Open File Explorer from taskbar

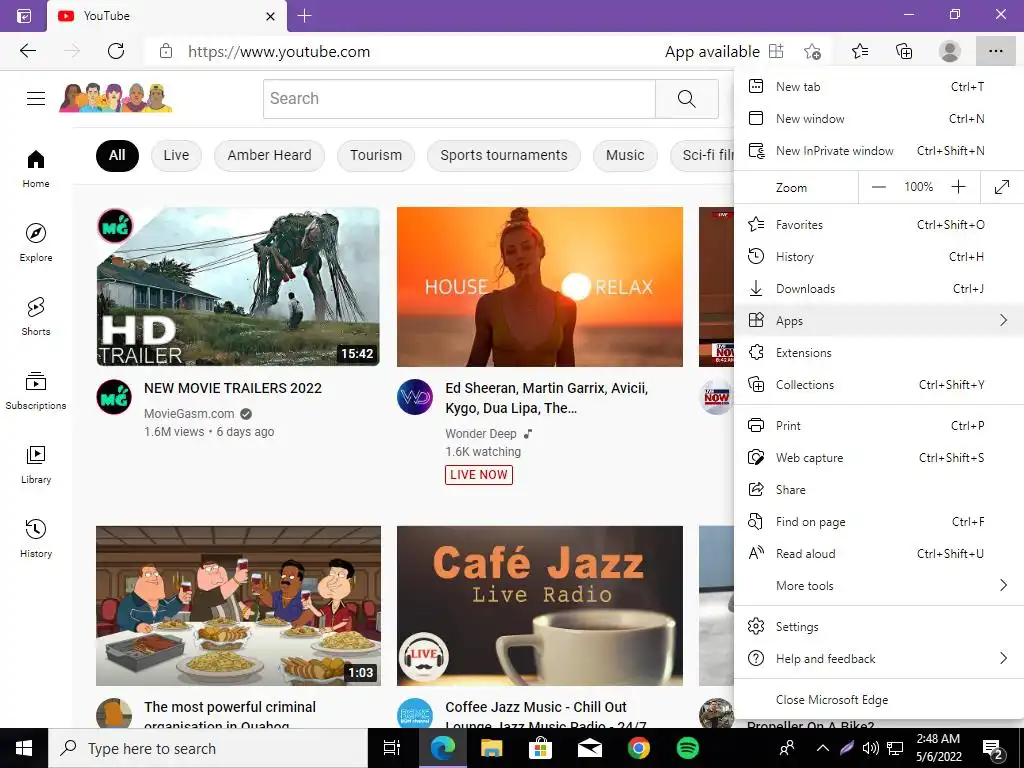[x=491, y=748]
